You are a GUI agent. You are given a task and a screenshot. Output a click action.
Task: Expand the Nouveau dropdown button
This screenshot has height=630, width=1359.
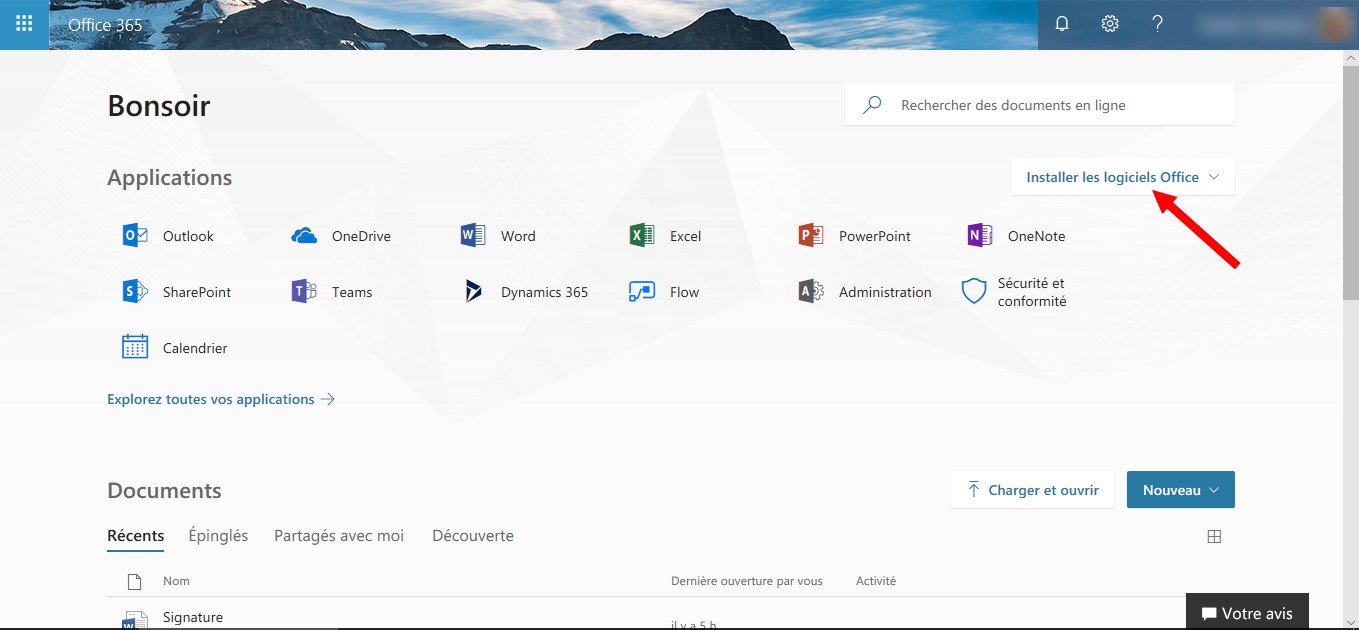click(1181, 490)
